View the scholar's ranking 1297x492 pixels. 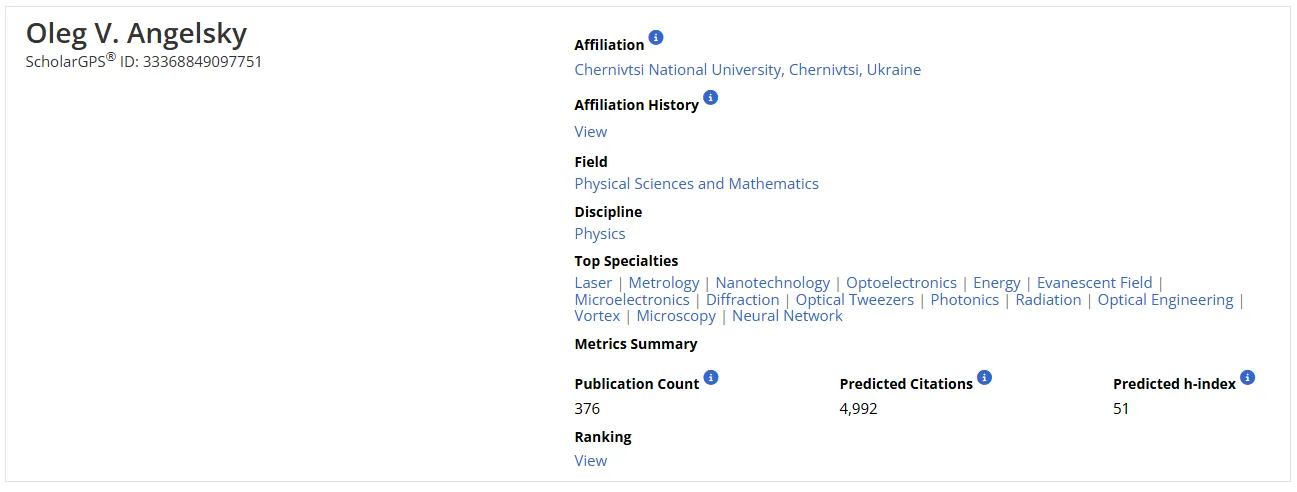point(590,461)
